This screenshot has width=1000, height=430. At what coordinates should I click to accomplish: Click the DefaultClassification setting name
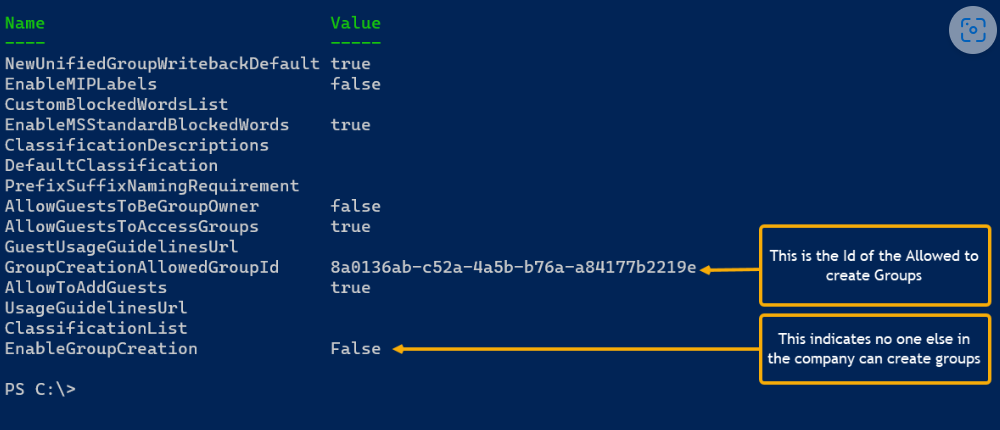[111, 165]
